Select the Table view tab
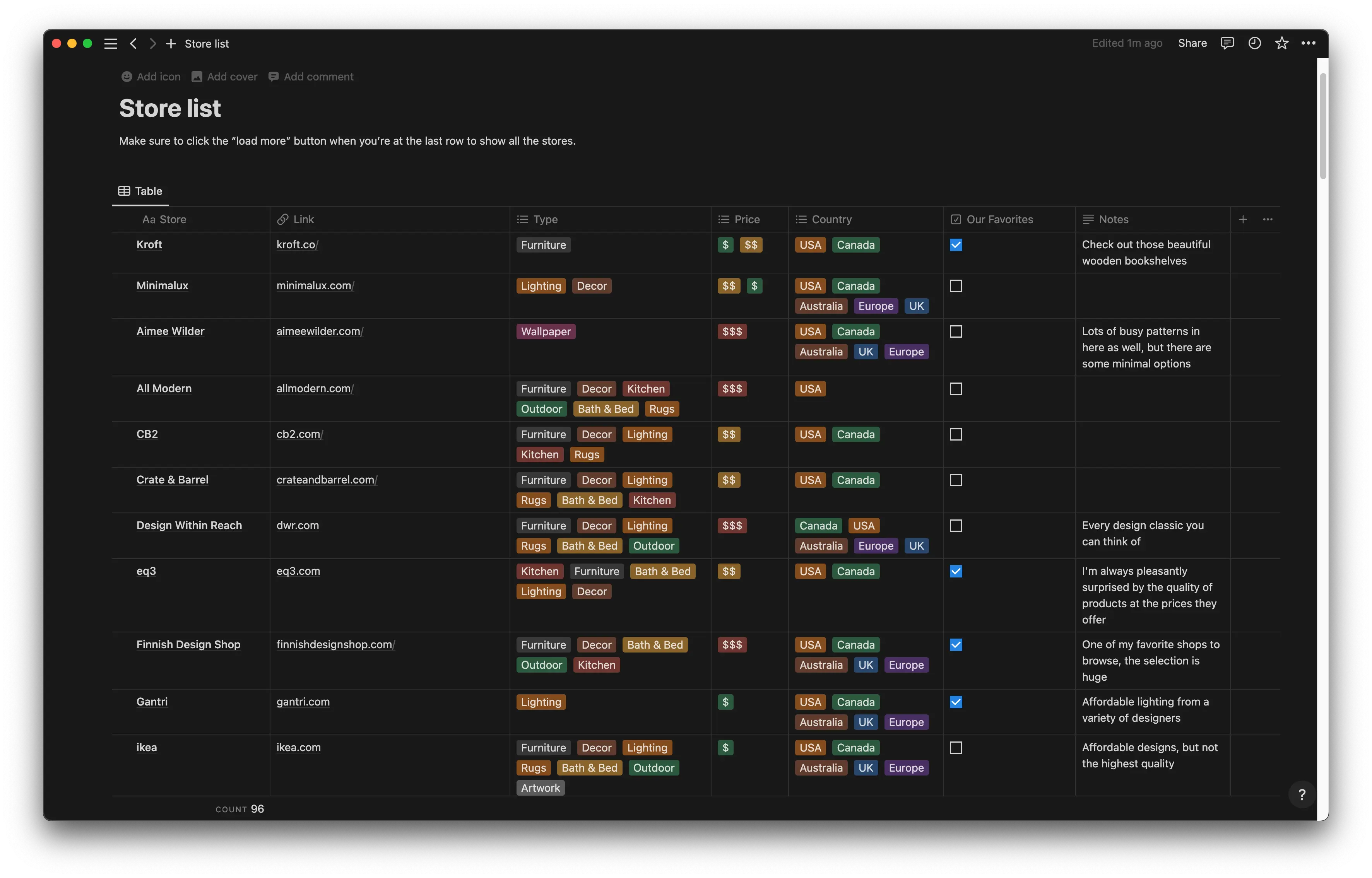The image size is (1372, 878). [x=140, y=191]
